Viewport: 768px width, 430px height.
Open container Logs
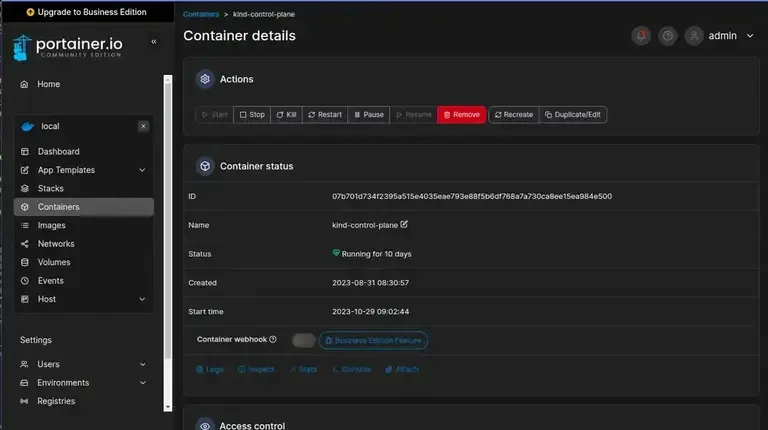coord(210,369)
